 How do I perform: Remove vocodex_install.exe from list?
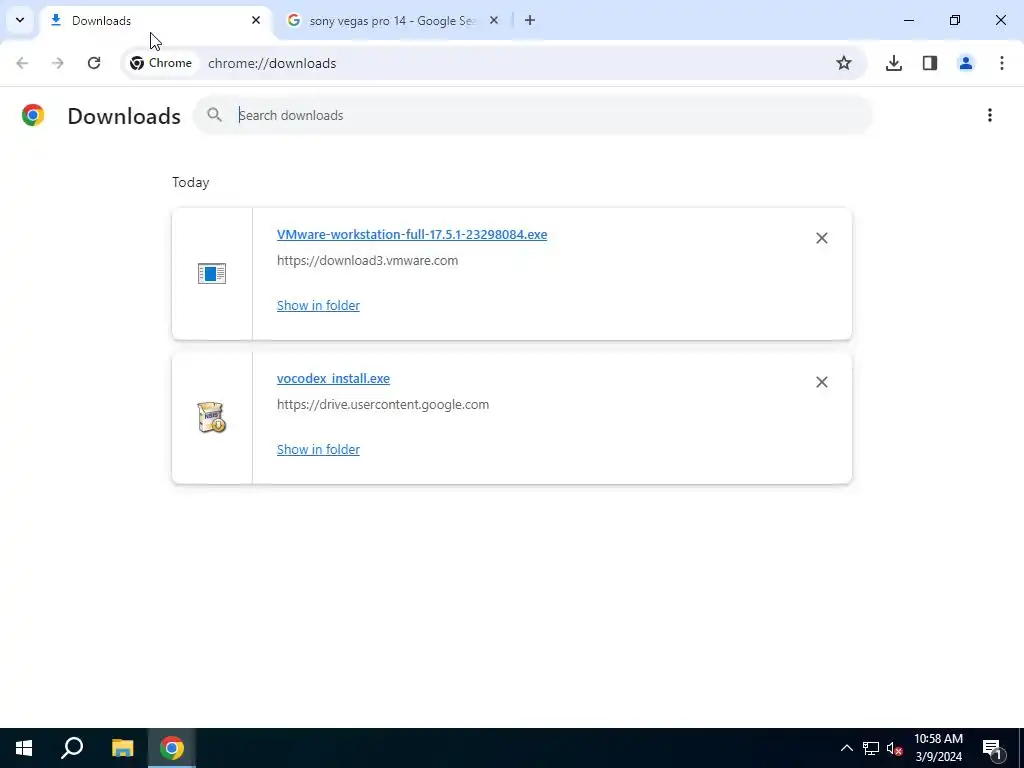pos(822,382)
